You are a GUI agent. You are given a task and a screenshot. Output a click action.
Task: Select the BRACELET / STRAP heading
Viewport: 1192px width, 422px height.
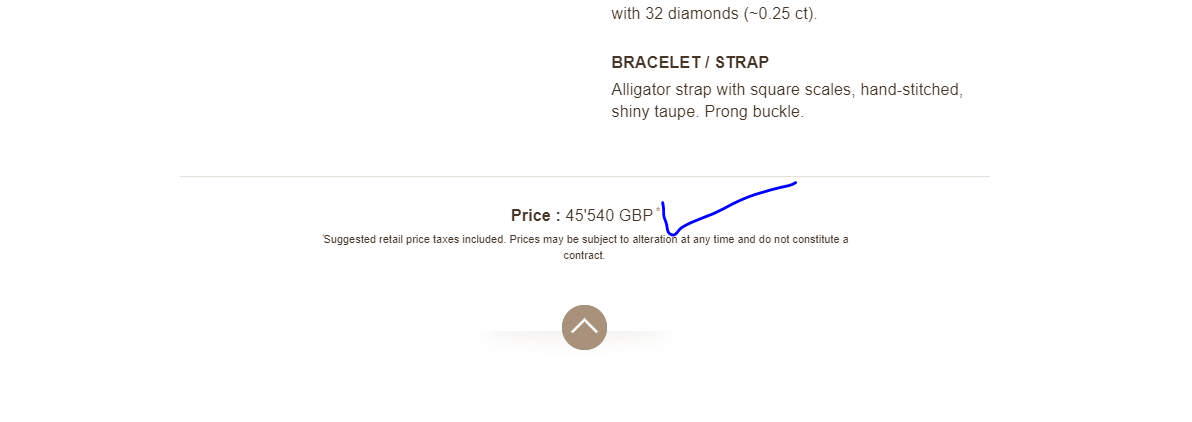pyautogui.click(x=690, y=62)
